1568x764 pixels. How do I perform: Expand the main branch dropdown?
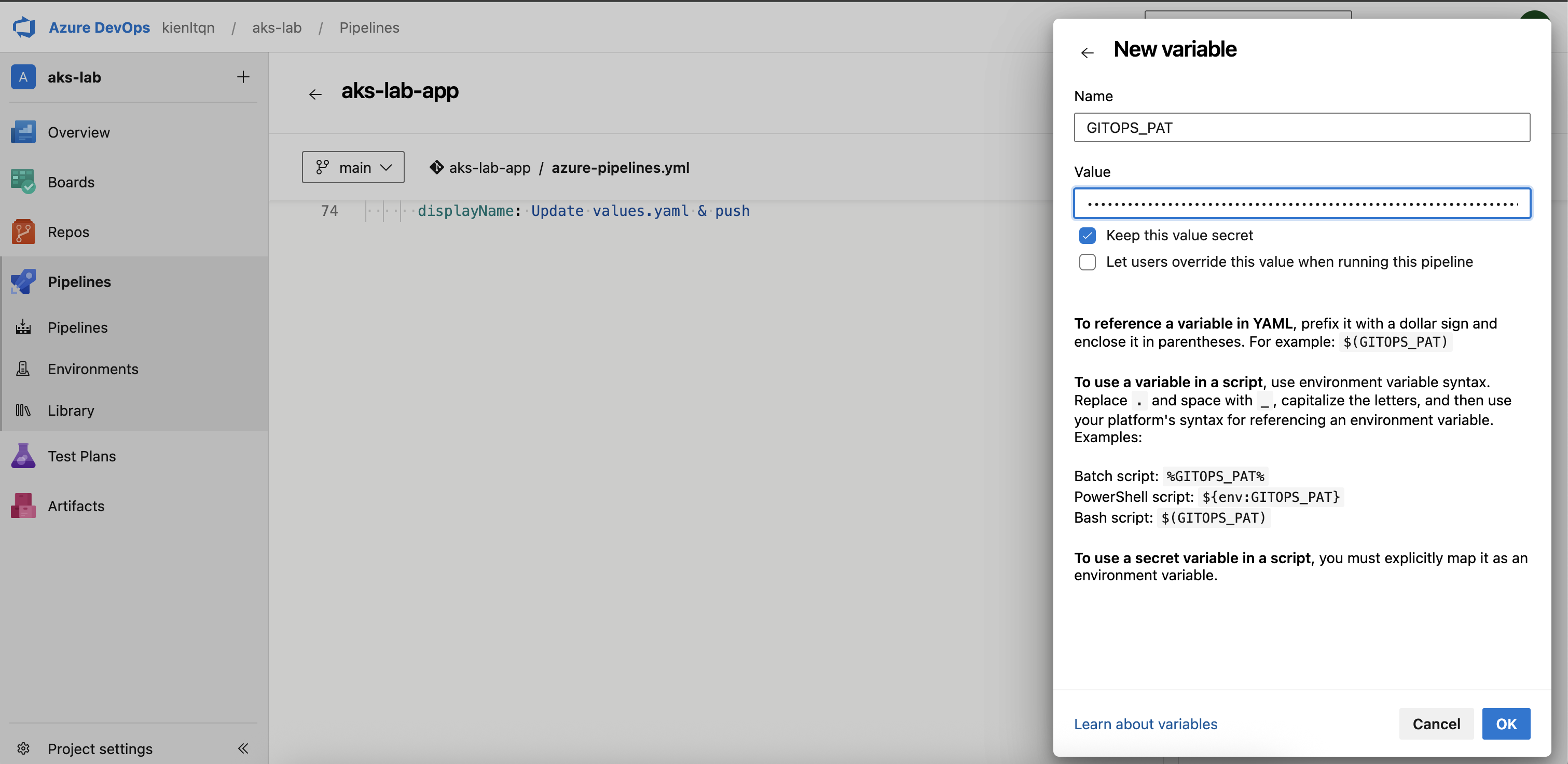pyautogui.click(x=353, y=167)
